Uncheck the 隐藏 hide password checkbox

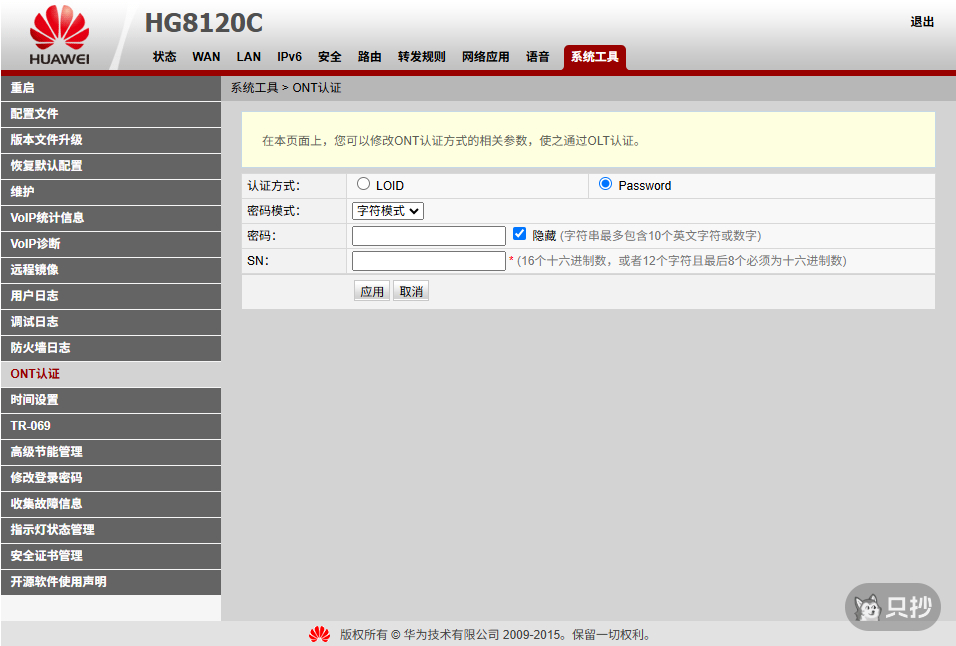(519, 233)
